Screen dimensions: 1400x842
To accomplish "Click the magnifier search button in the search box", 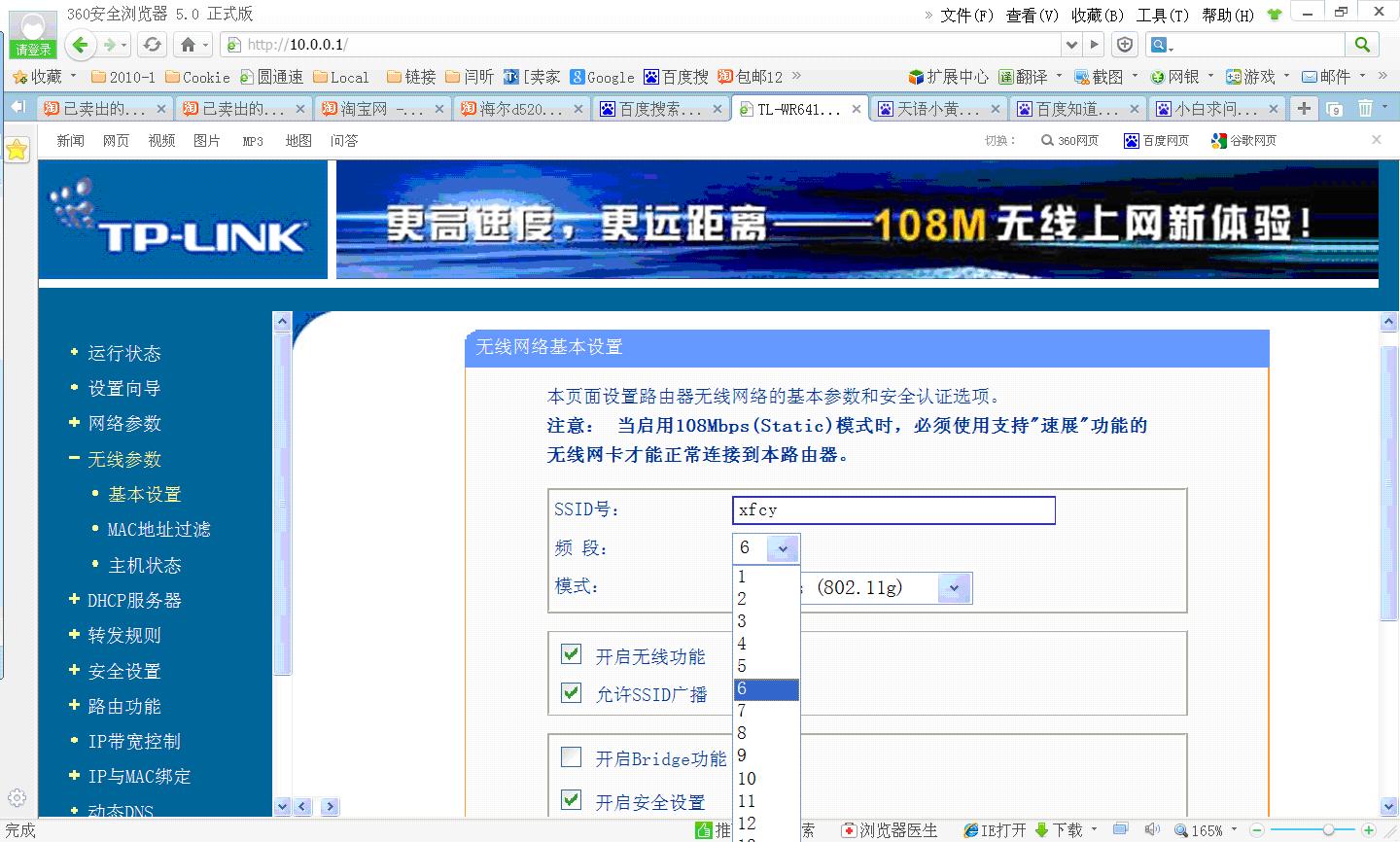I will (x=1362, y=45).
